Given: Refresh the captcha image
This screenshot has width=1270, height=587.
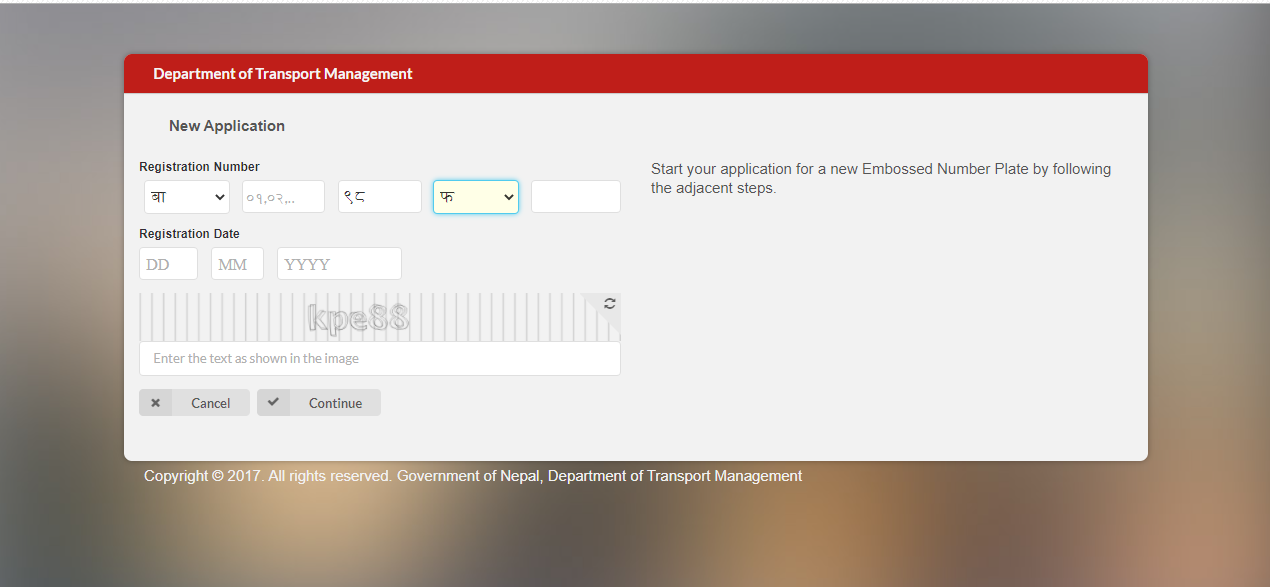Looking at the screenshot, I should [x=609, y=304].
